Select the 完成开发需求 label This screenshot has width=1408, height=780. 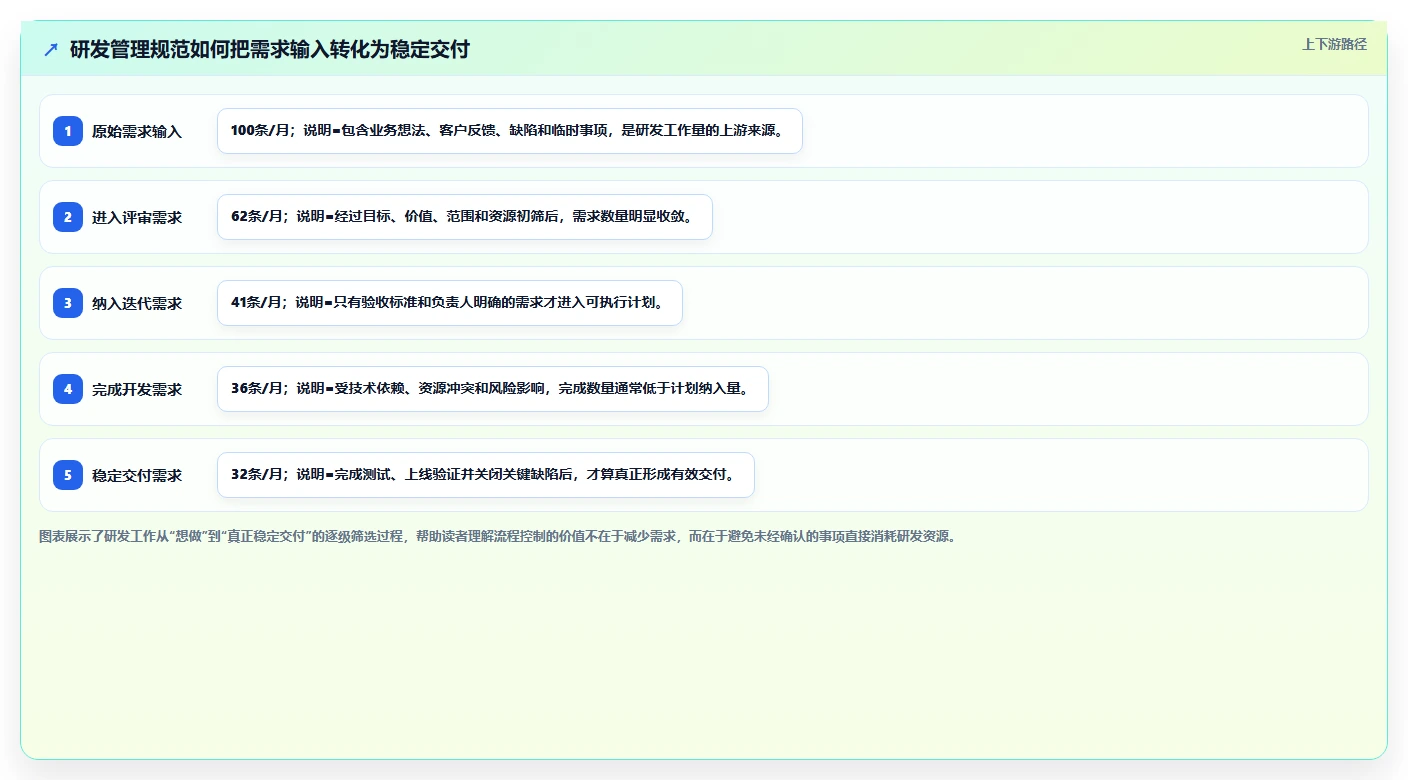137,389
